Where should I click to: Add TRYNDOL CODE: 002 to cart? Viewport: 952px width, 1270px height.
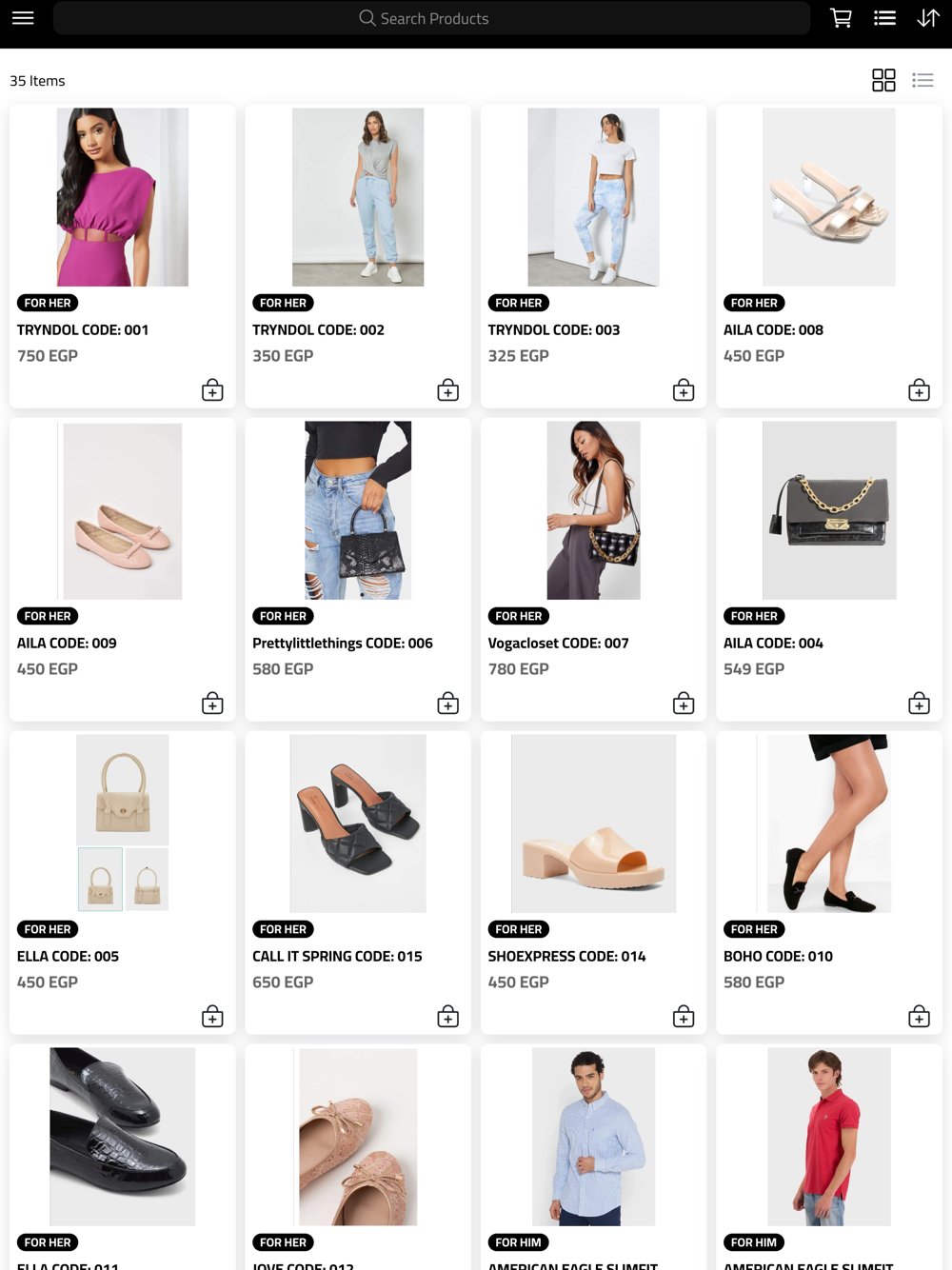point(447,390)
